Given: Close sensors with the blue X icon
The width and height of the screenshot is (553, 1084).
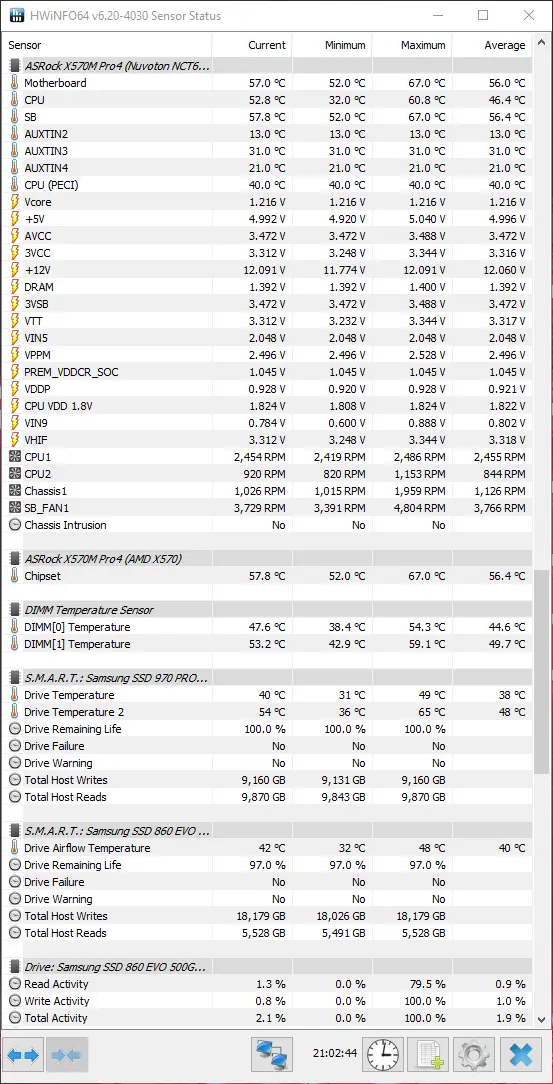Looking at the screenshot, I should (521, 1055).
